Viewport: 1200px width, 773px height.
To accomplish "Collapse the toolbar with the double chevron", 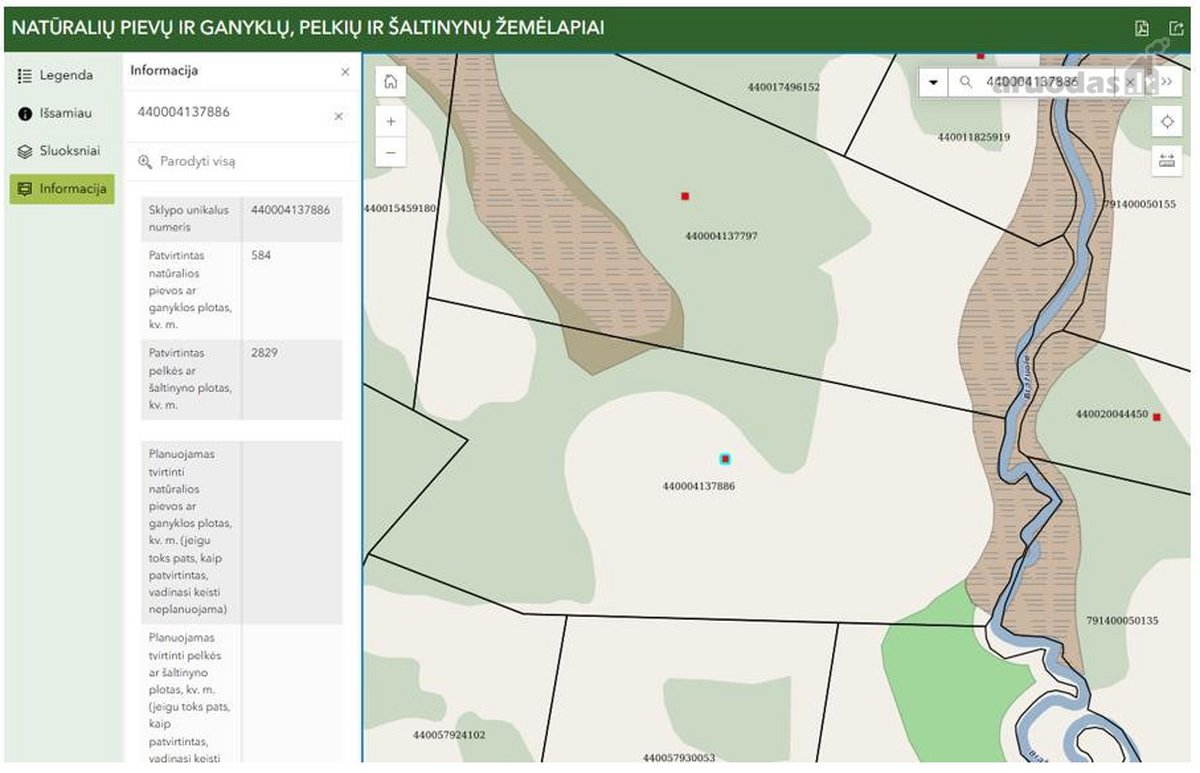I will (1166, 82).
